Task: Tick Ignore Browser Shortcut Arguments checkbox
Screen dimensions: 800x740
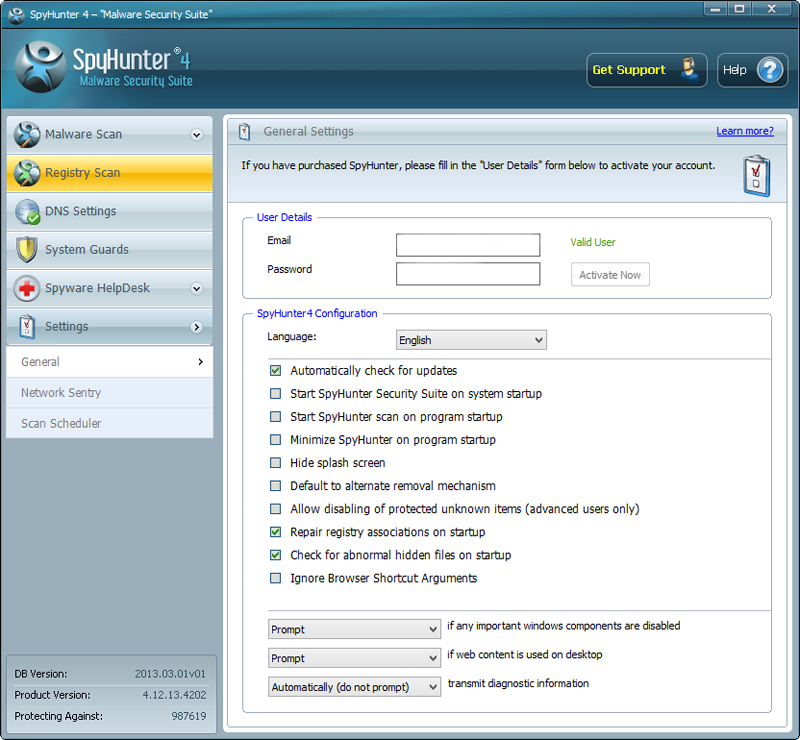Action: pyautogui.click(x=276, y=578)
